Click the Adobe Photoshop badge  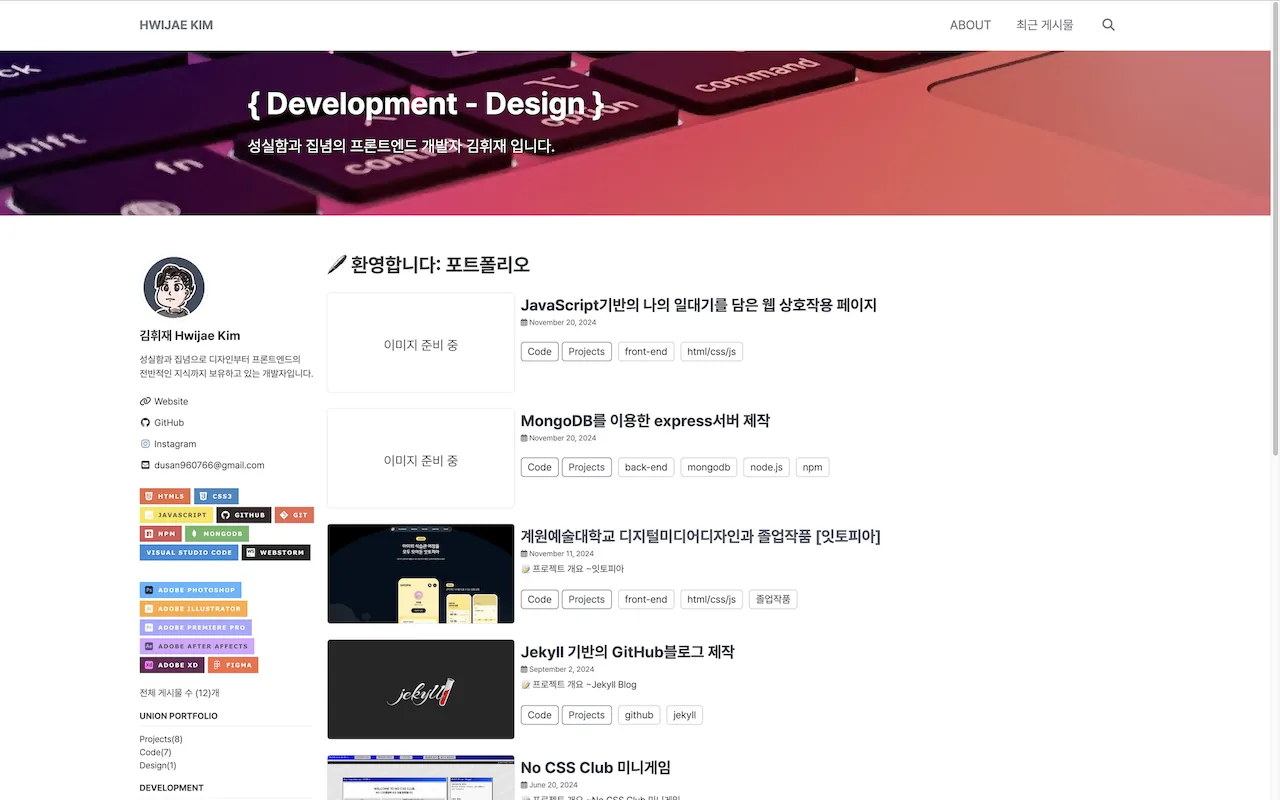coord(190,589)
